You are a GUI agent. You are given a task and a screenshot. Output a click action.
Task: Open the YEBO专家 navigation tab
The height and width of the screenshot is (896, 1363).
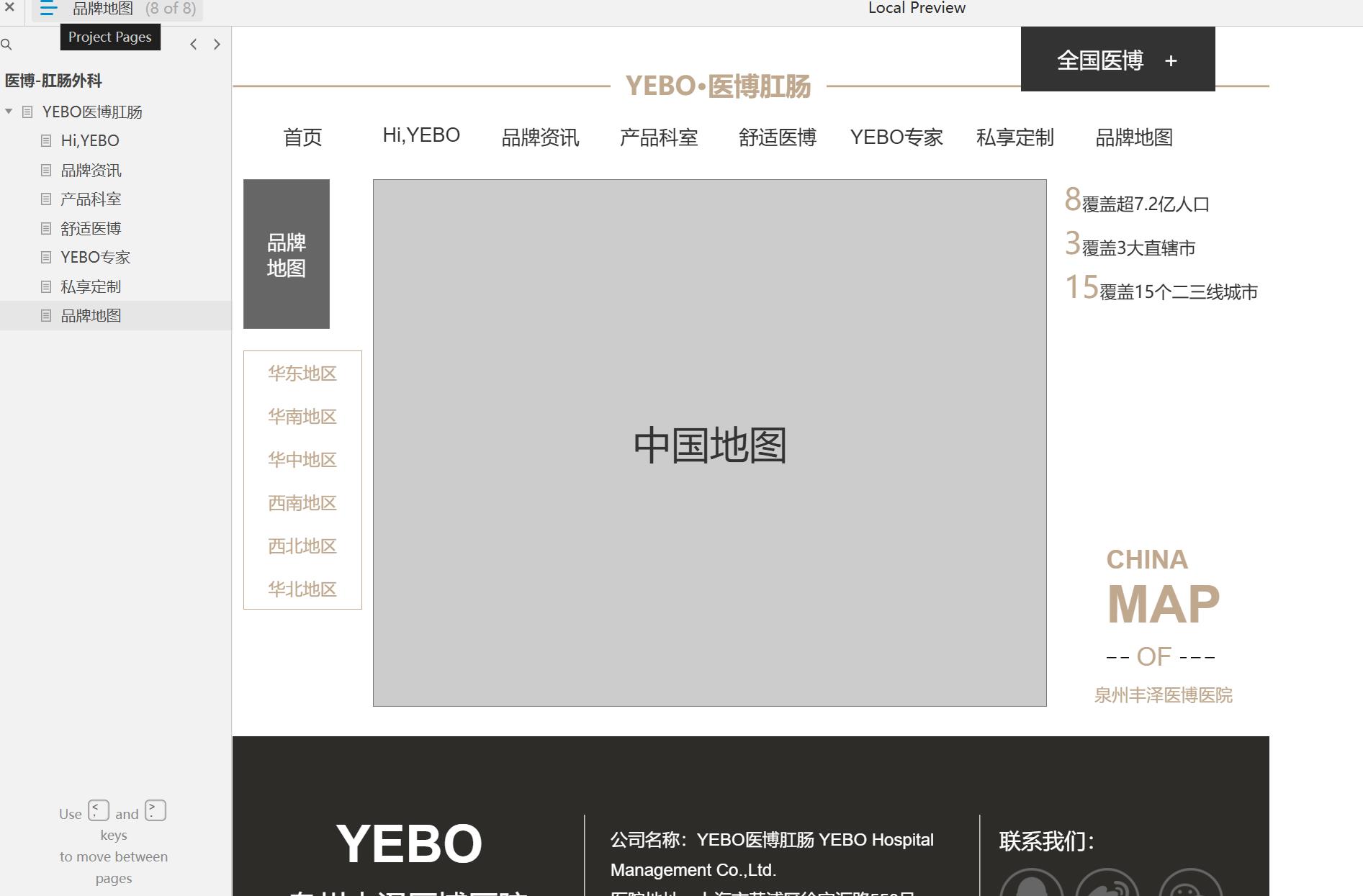pyautogui.click(x=896, y=137)
